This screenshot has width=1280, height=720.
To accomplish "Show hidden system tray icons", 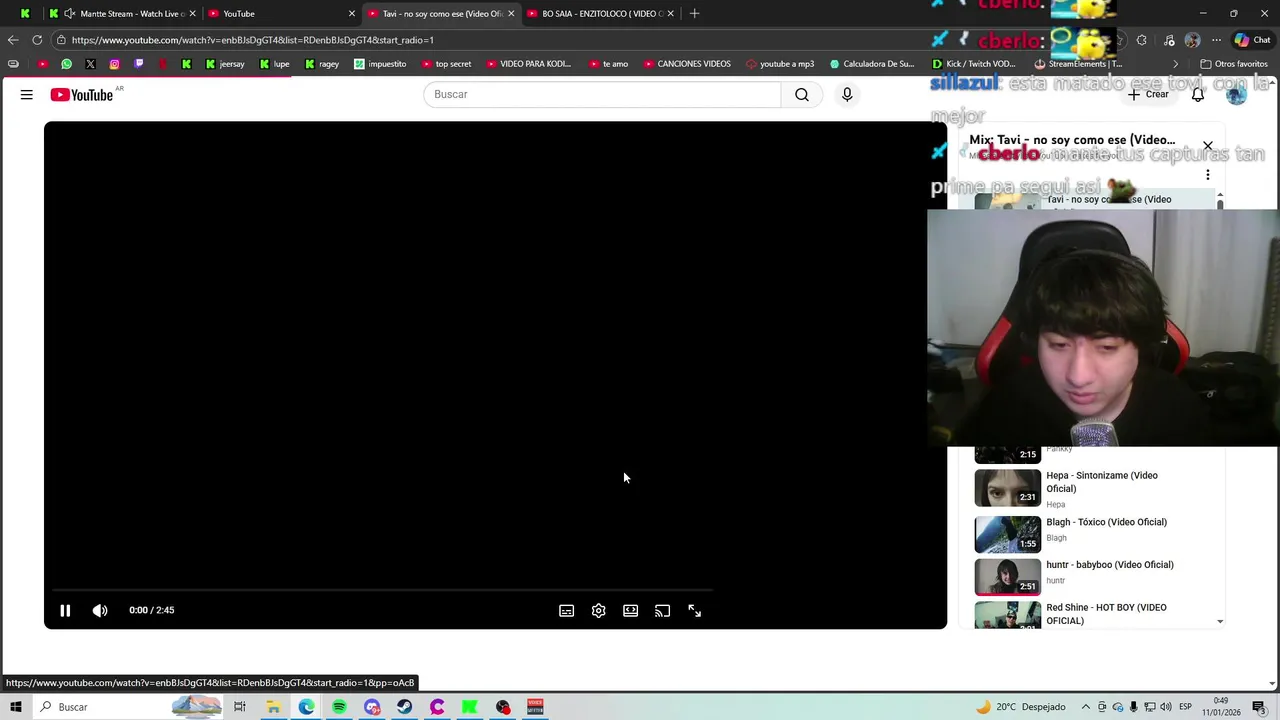I will [x=1086, y=707].
